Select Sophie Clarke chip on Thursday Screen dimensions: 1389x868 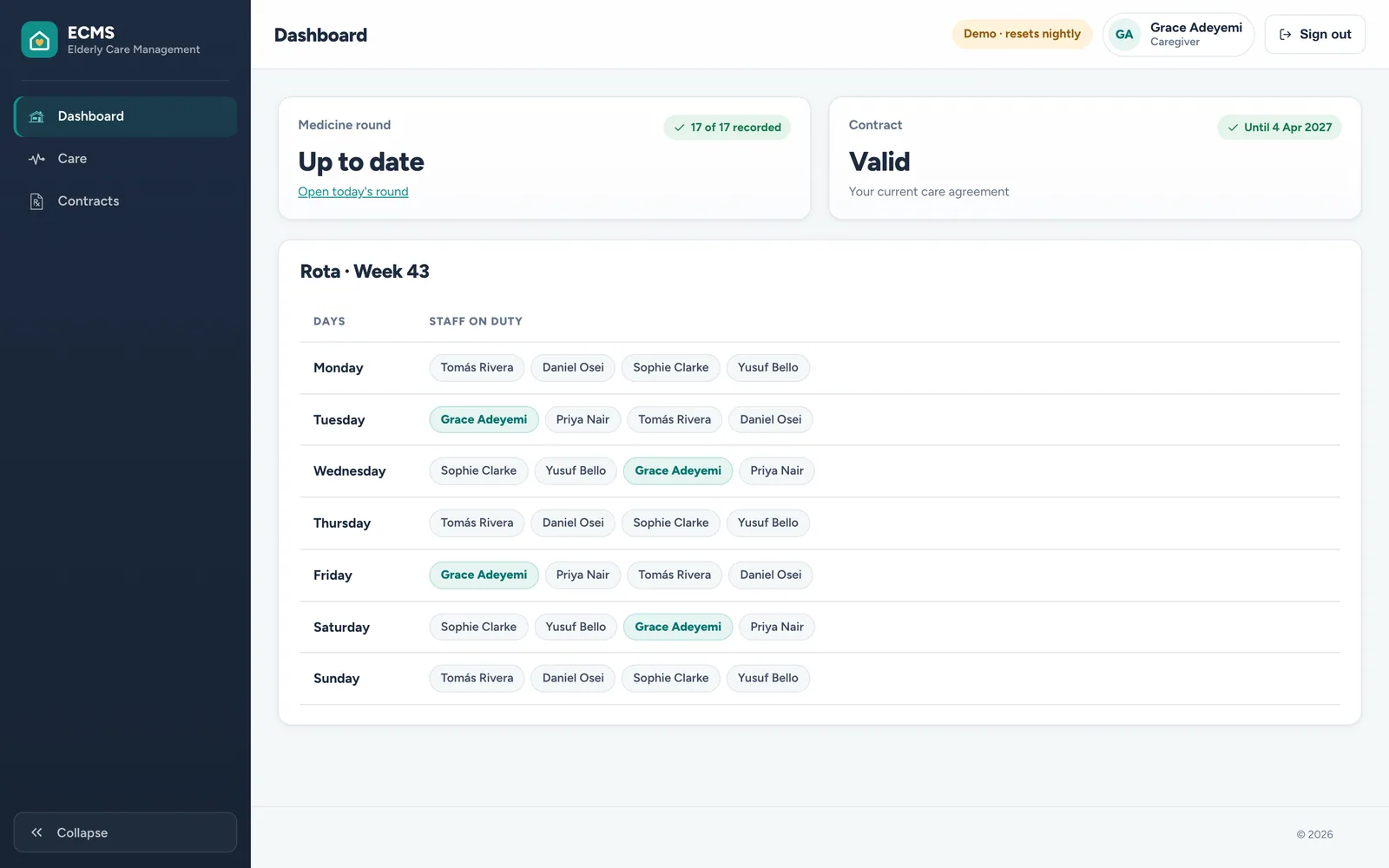[670, 523]
